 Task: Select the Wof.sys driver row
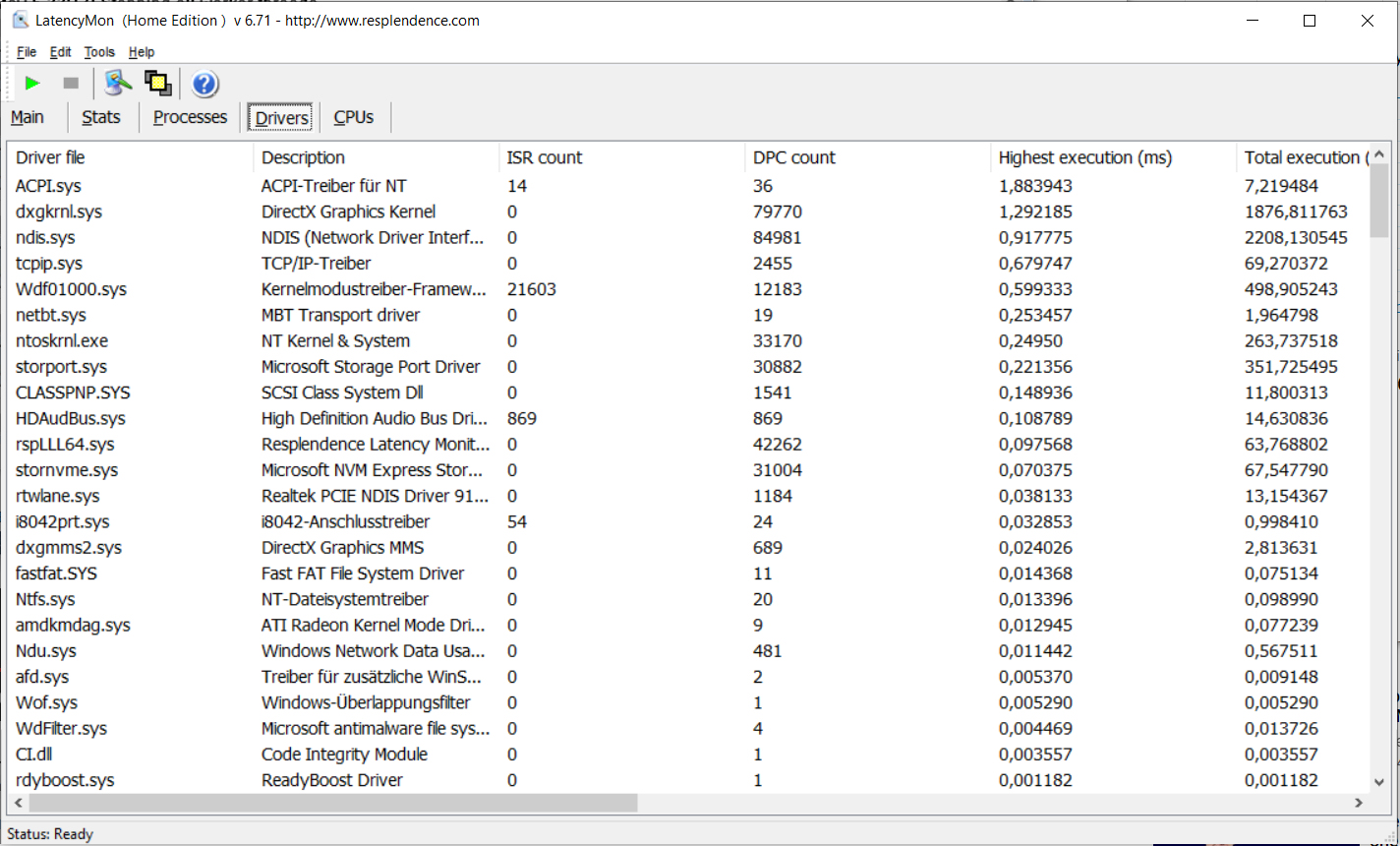[688, 702]
